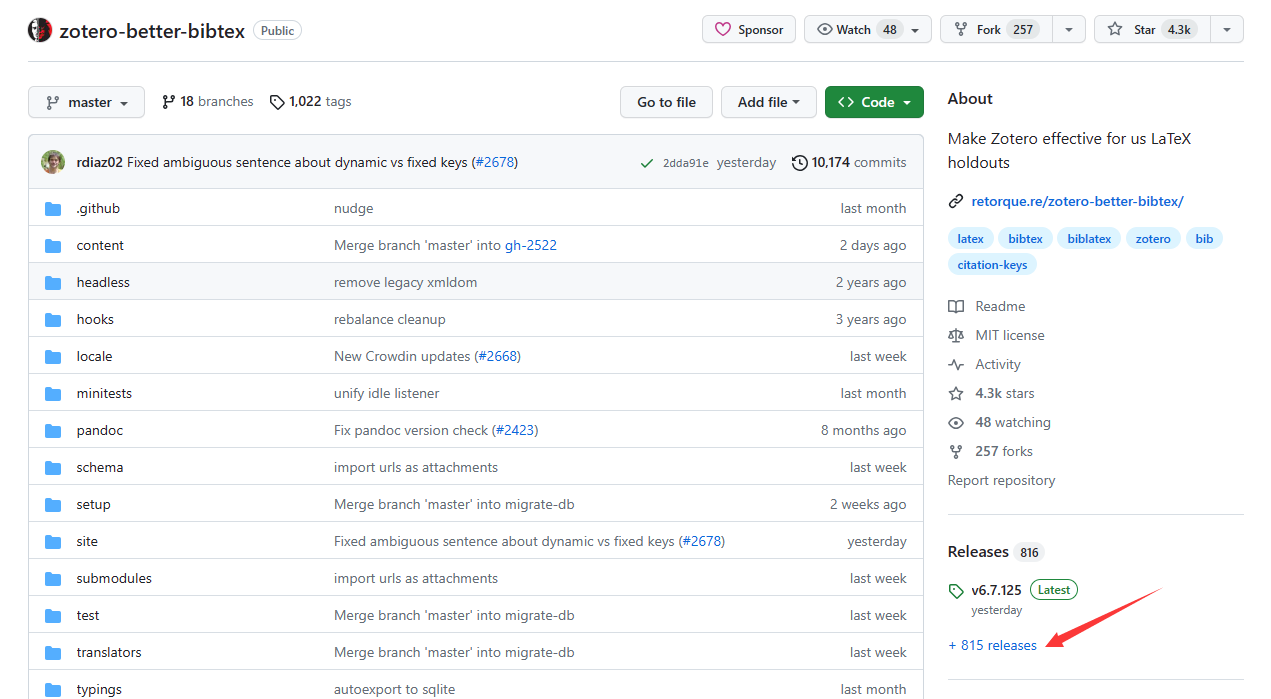Click the hooks folder icon

coord(53,320)
